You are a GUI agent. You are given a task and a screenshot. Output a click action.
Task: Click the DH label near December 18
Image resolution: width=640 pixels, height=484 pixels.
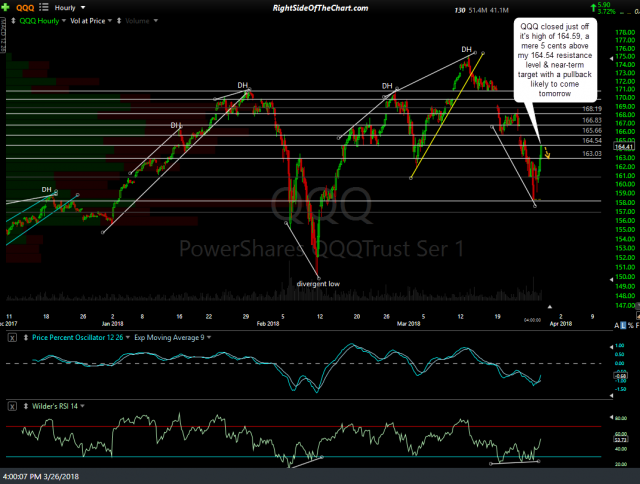click(47, 189)
